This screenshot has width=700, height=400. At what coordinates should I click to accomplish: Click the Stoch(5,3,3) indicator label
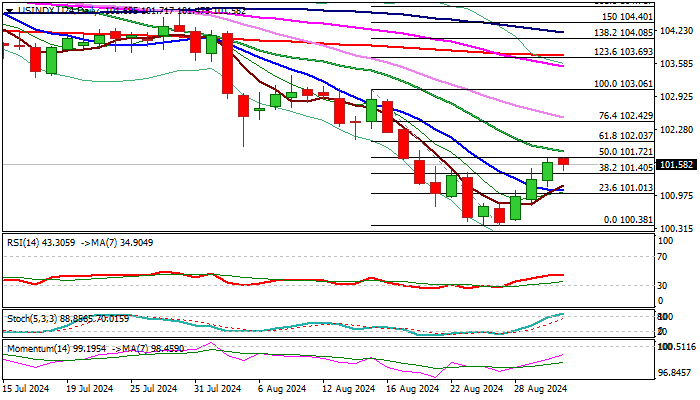(68, 319)
